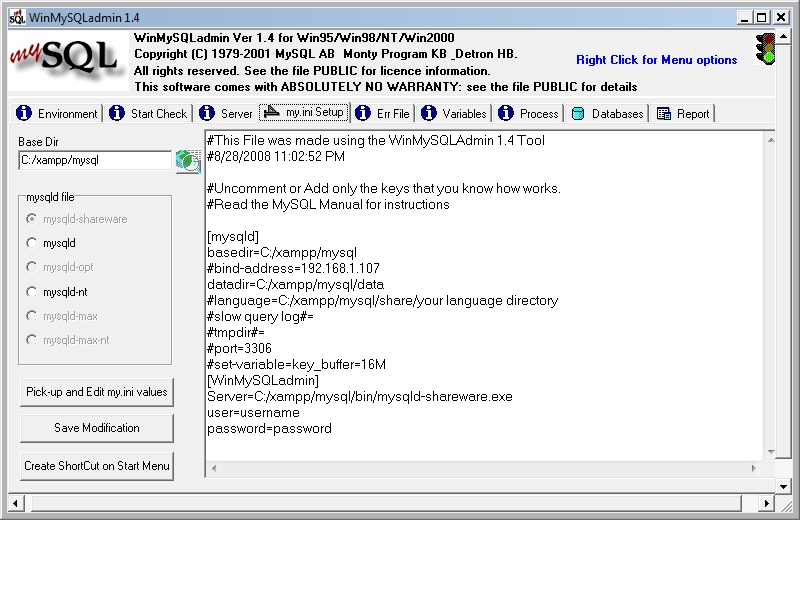Click the 'password=password' line
This screenshot has height=600, width=800.
tap(269, 429)
